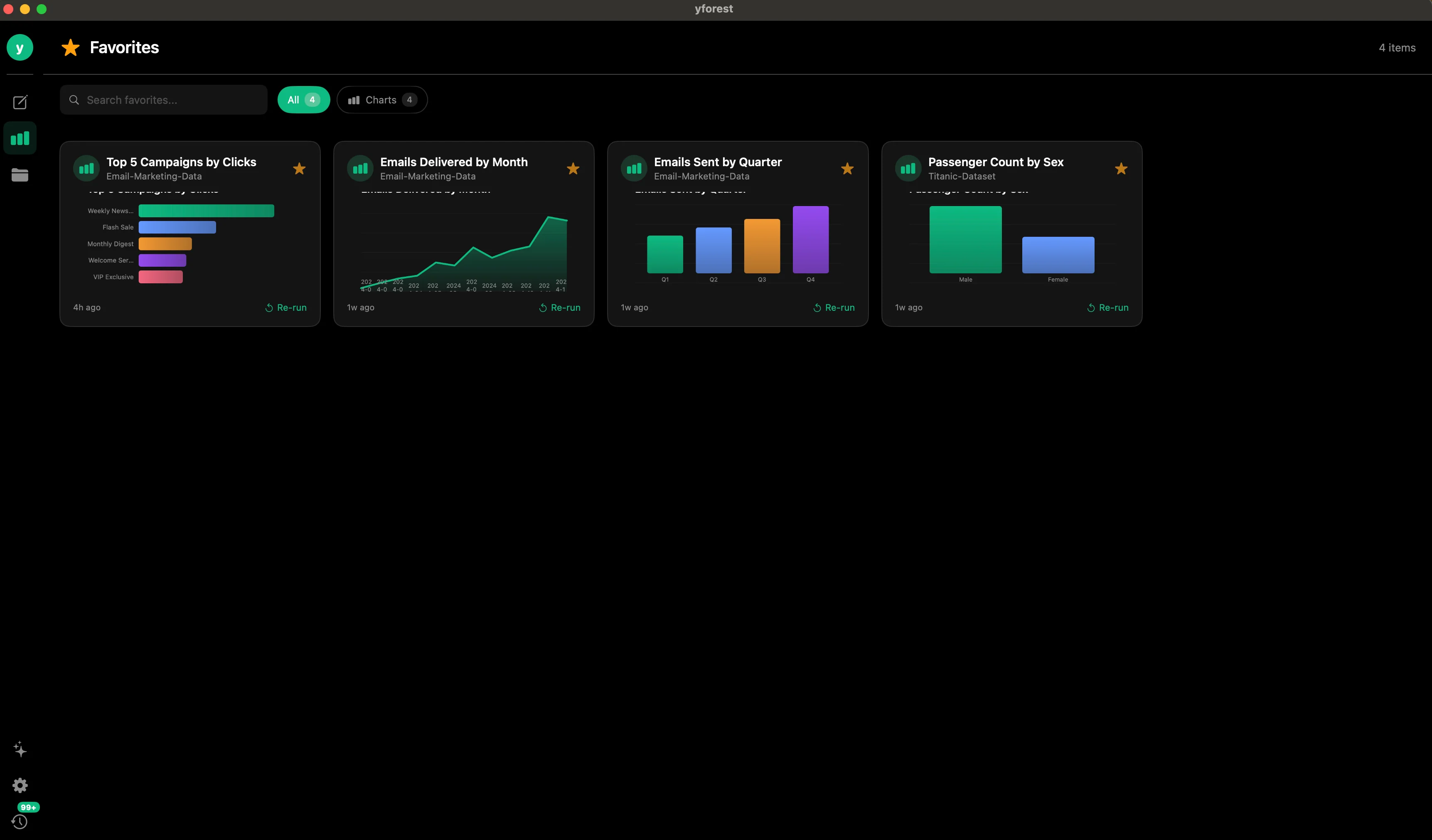Screen dimensions: 1432x840
Task: Switch to the Charts filter tab
Action: point(382,100)
